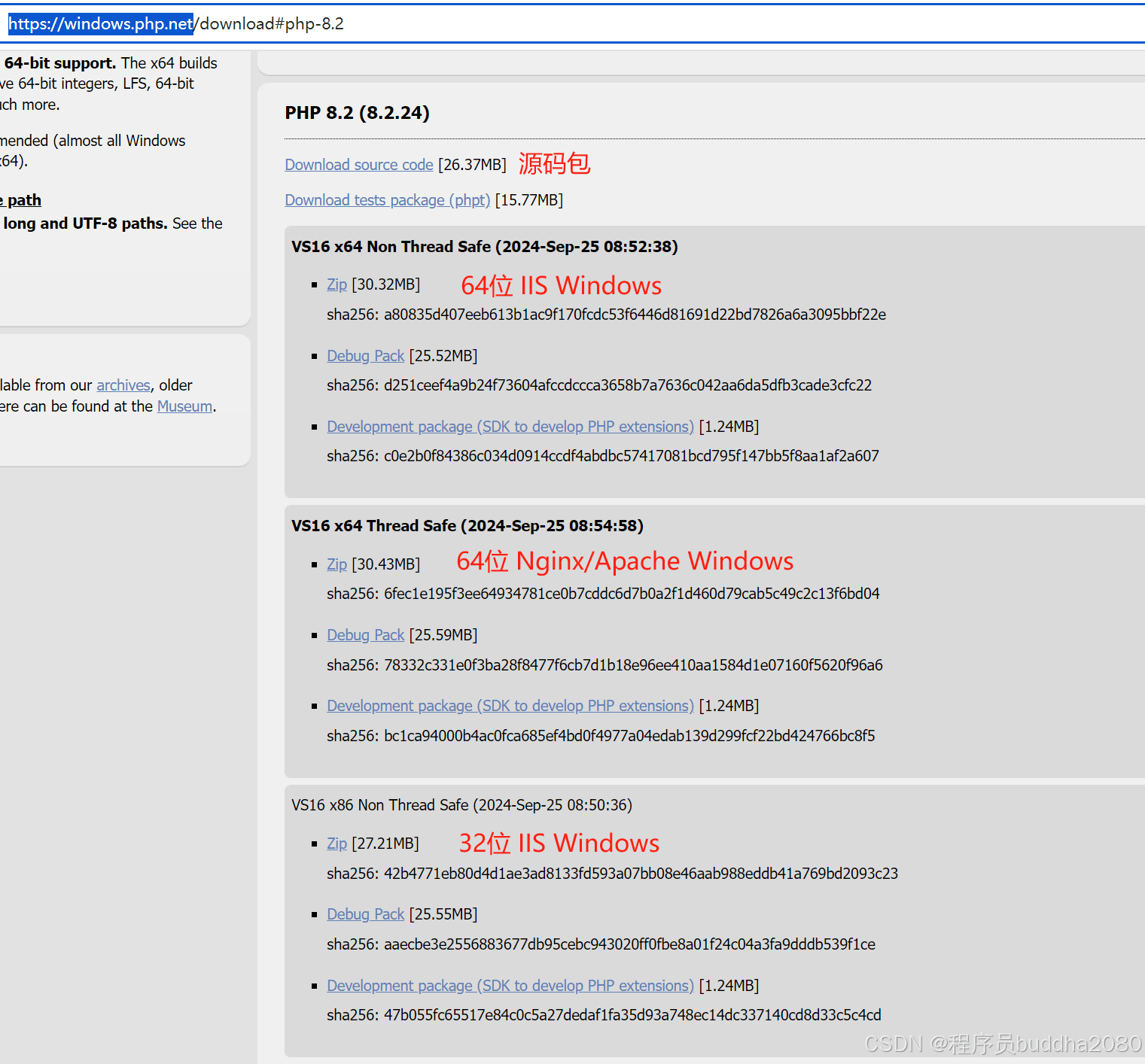Screen dimensions: 1145x1064
Task: Click the VS16 x64 Thread Safe heading
Action: point(467,526)
